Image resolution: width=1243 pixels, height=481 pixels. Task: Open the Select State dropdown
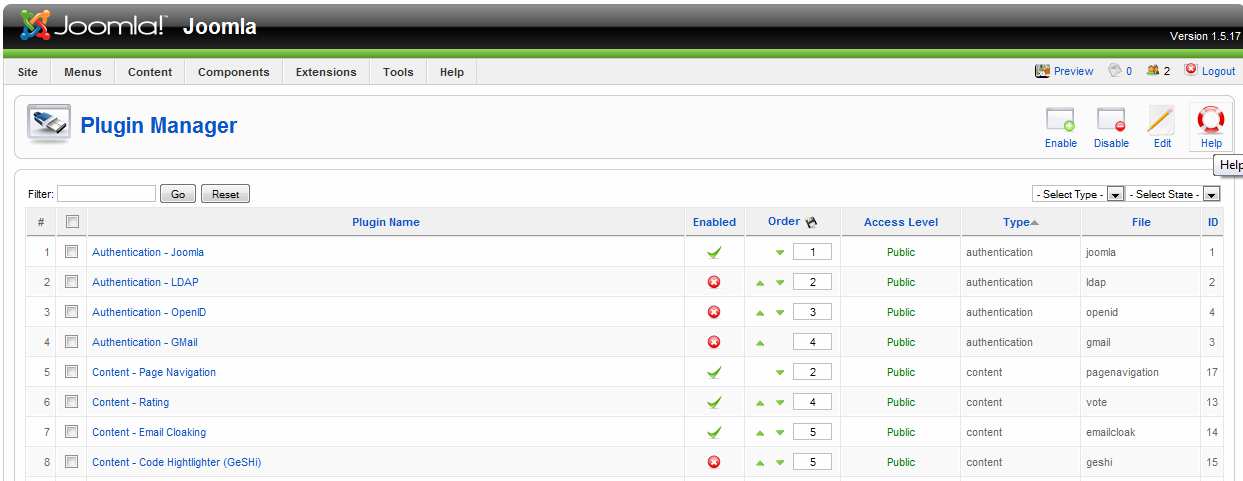point(1173,194)
